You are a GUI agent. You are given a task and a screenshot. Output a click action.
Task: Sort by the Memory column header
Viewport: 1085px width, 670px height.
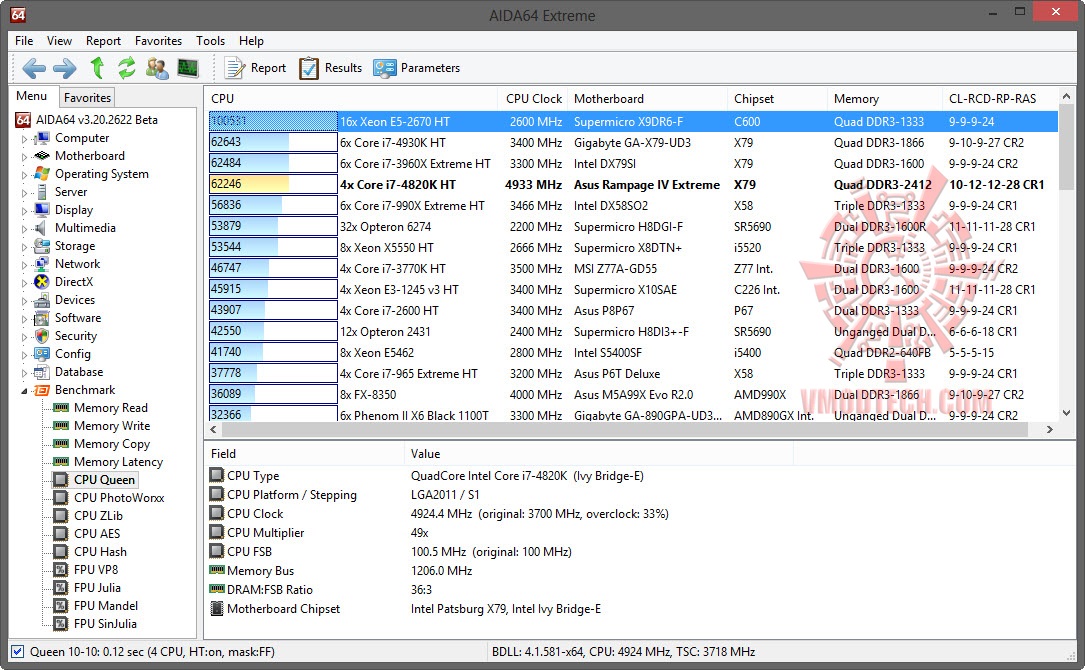(x=884, y=99)
